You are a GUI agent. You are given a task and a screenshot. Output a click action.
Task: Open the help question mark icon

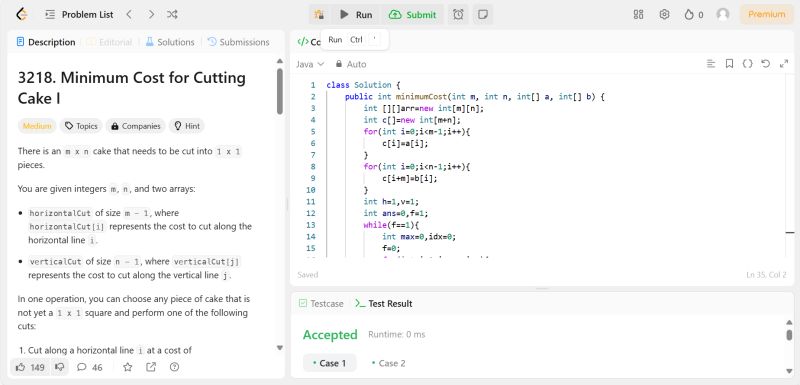click(x=174, y=367)
